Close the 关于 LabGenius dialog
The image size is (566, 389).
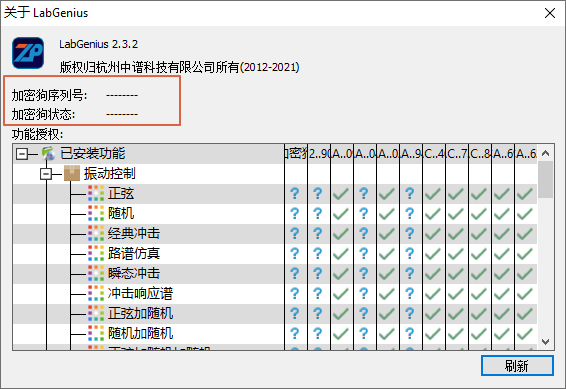point(549,13)
